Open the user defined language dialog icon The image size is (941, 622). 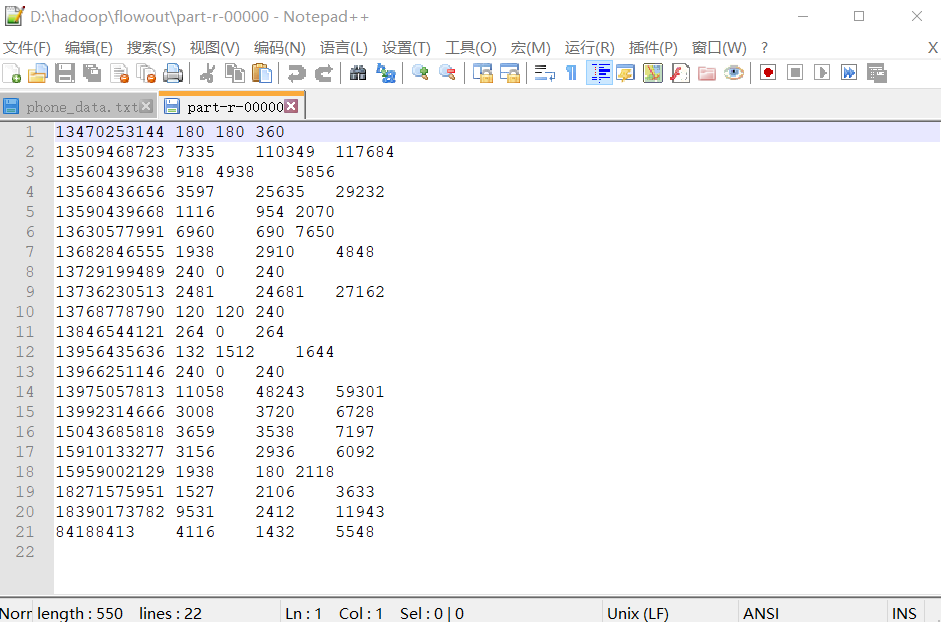625,73
